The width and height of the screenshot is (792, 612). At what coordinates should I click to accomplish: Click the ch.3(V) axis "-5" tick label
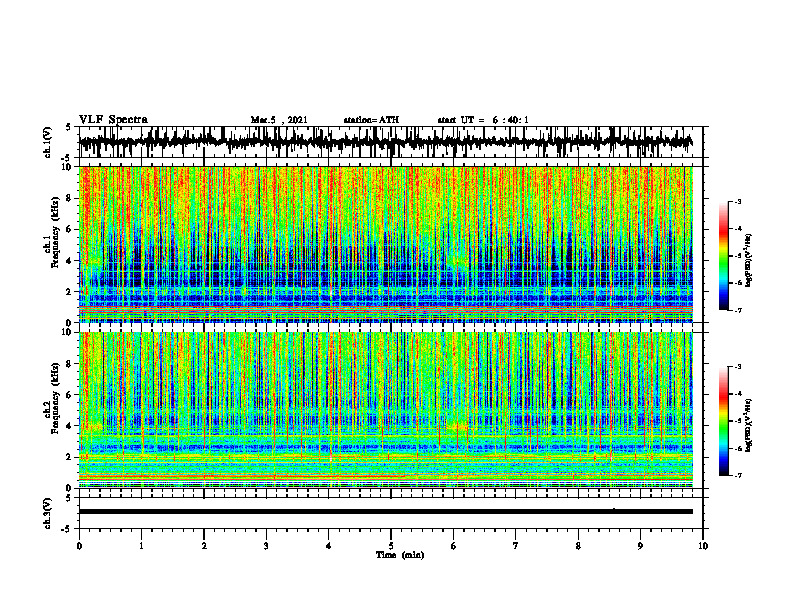(x=66, y=529)
